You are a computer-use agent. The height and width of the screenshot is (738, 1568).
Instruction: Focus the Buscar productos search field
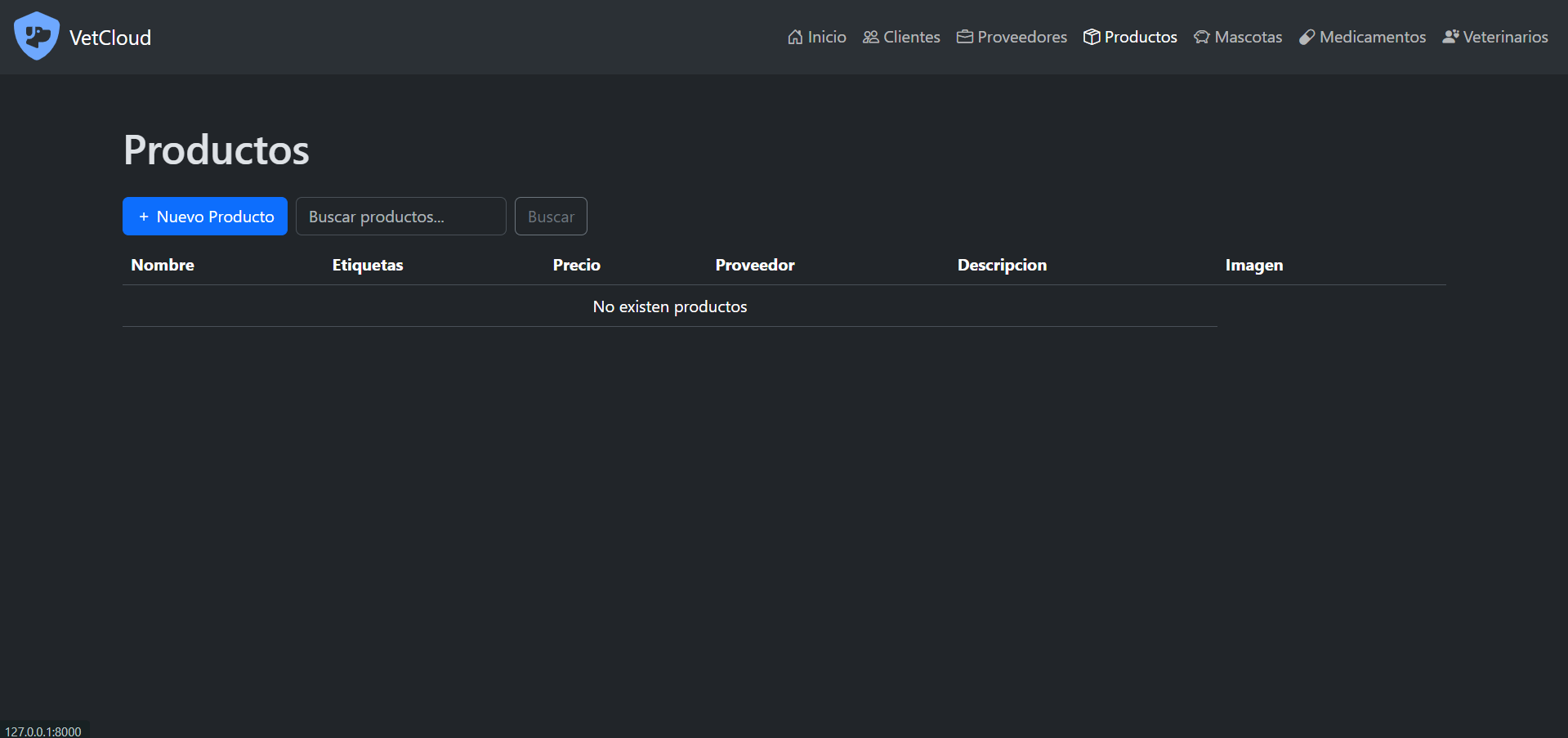pos(400,217)
